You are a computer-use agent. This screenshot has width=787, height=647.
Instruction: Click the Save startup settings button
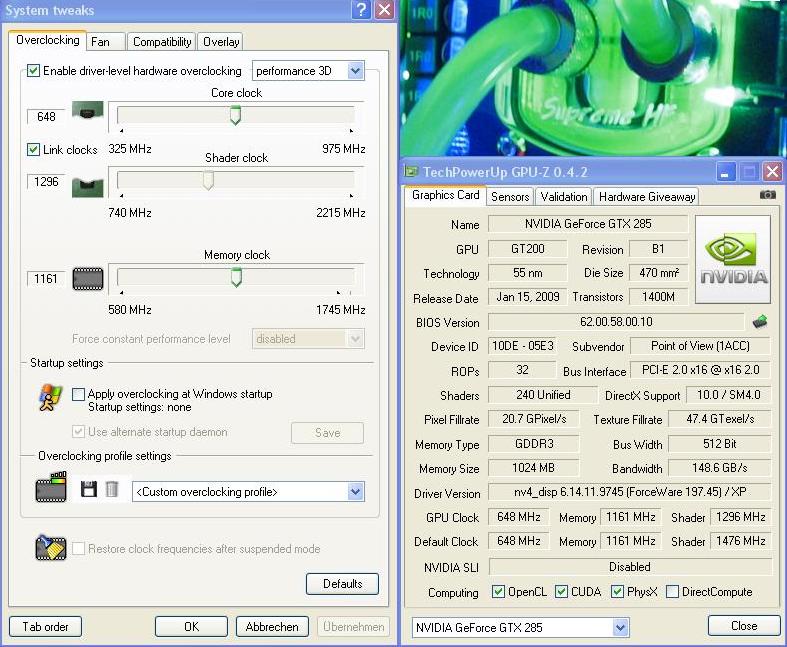(x=327, y=433)
